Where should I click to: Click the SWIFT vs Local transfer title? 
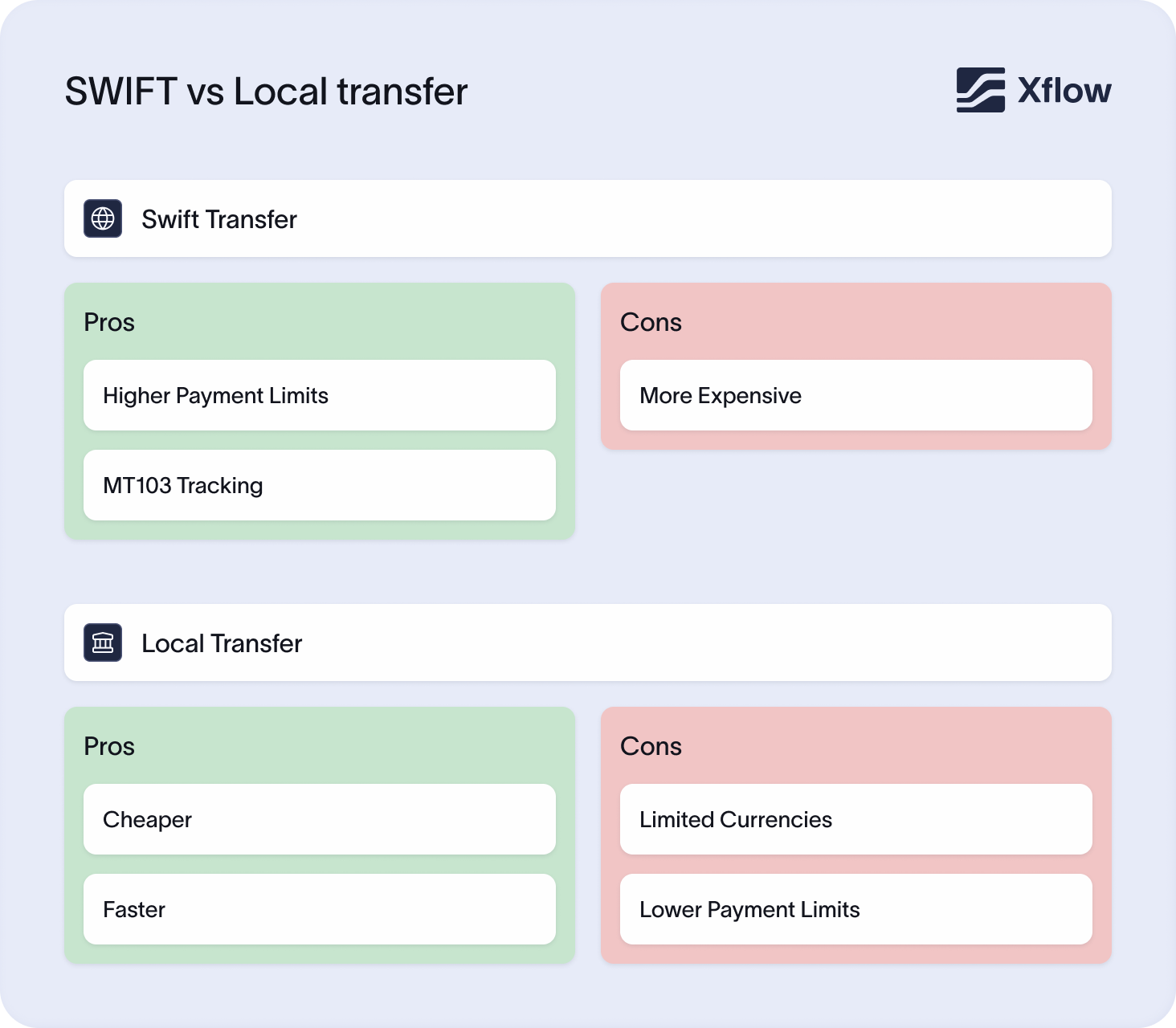coord(266,92)
